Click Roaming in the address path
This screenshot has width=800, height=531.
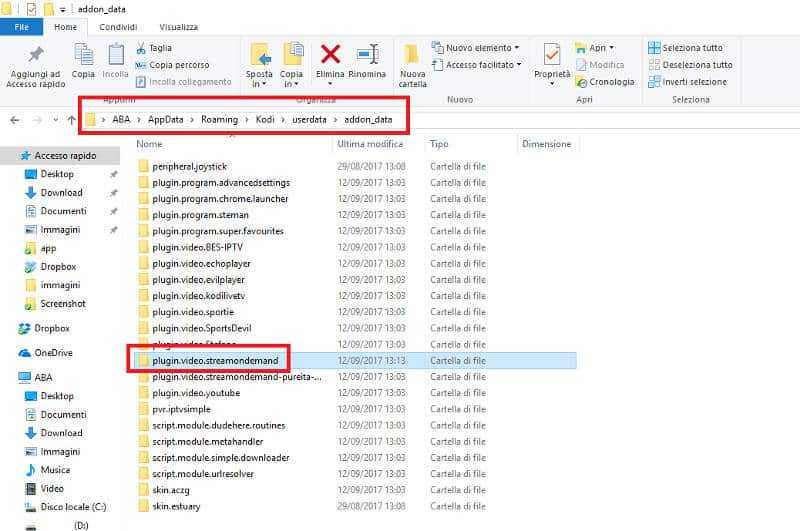coord(219,119)
